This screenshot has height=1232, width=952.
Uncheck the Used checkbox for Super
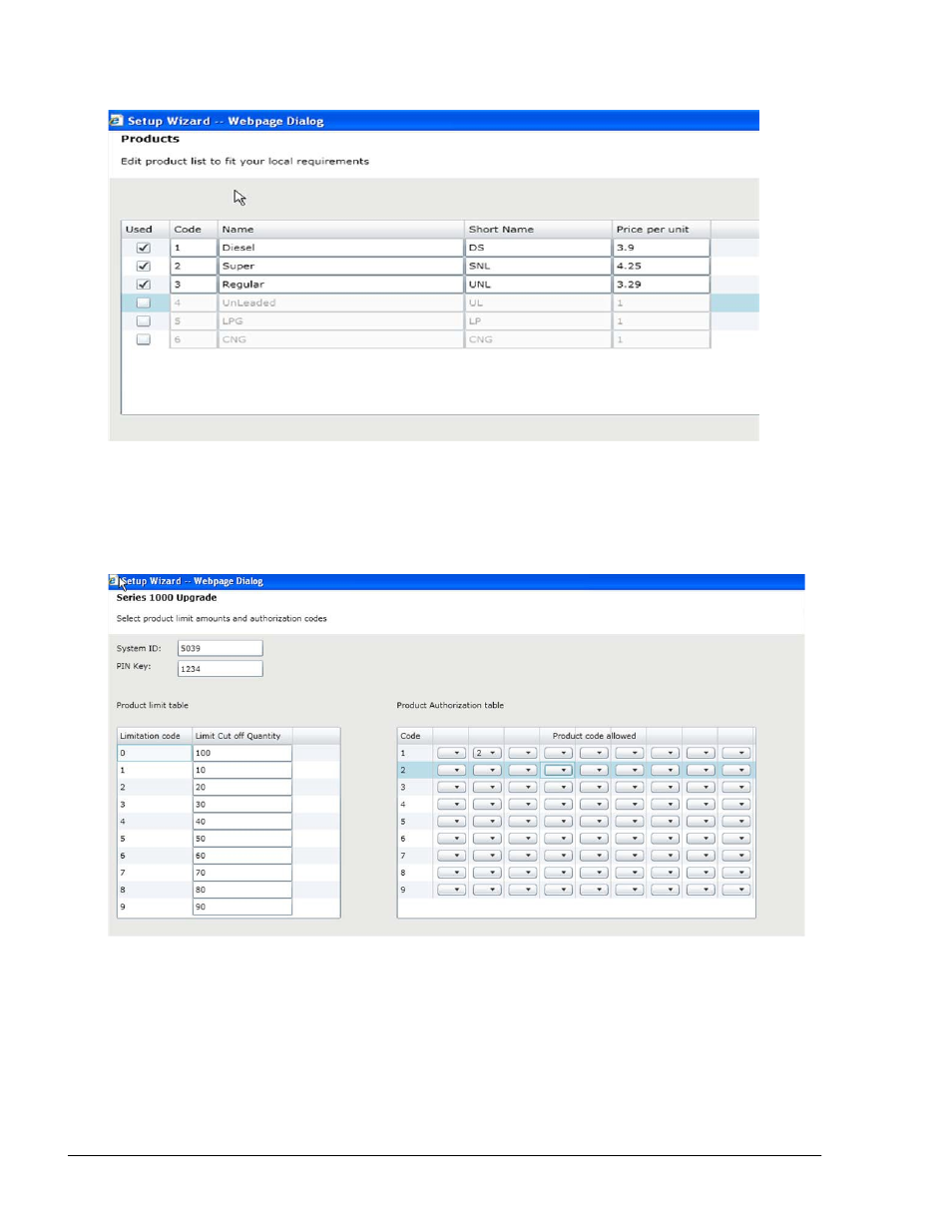point(144,267)
